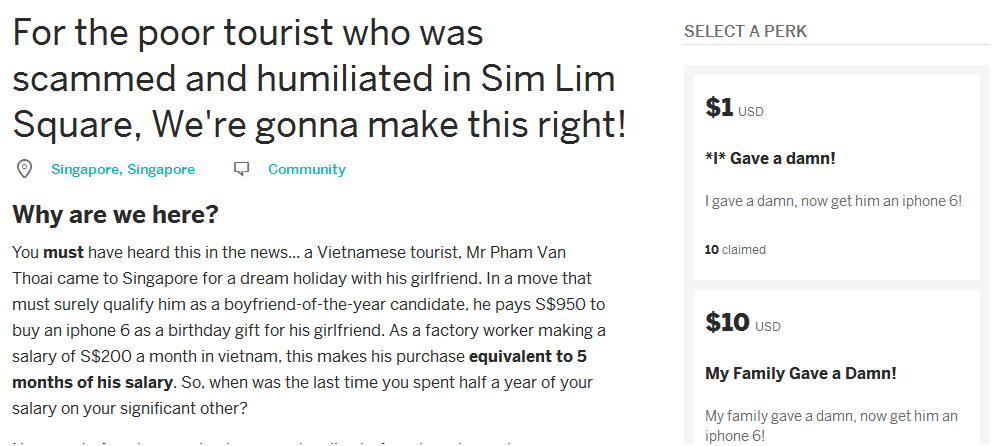The width and height of the screenshot is (999, 446).
Task: Choose the "My Family Gave a Damn!" perk title
Action: (800, 373)
